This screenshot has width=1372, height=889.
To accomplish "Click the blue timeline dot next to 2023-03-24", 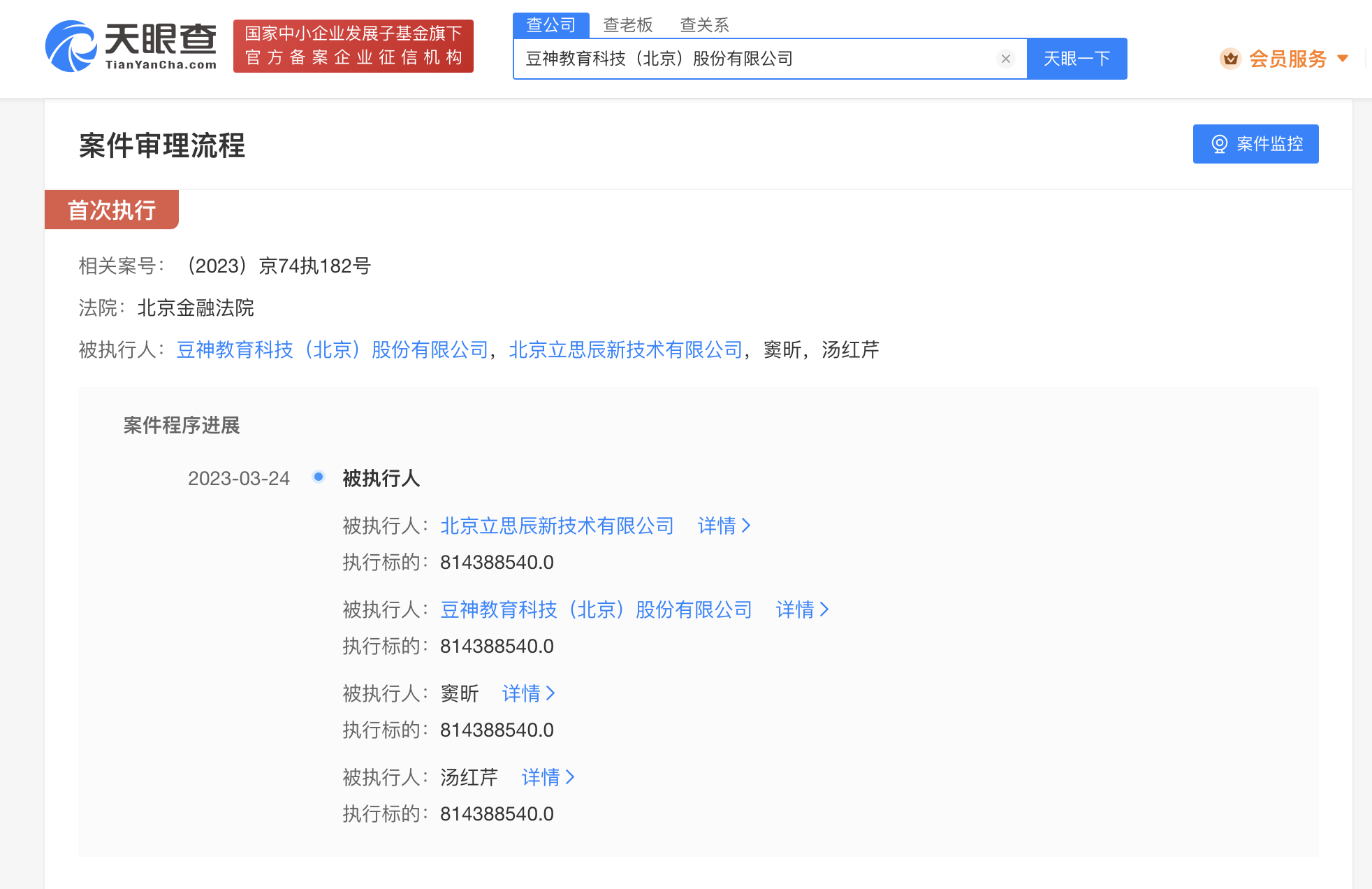I will click(x=319, y=477).
